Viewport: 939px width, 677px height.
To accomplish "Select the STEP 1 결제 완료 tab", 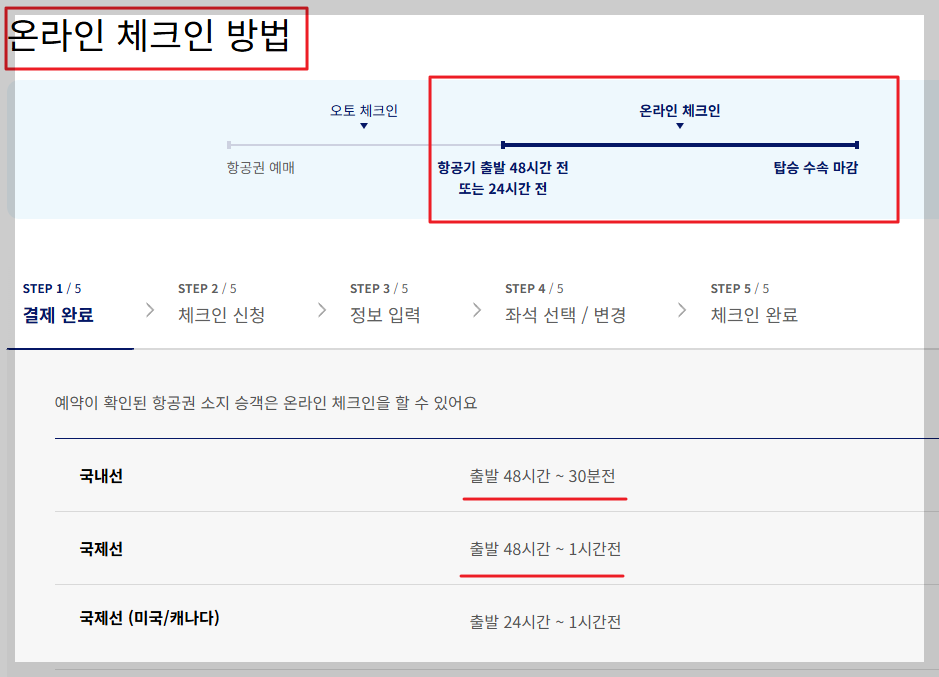I will point(58,303).
